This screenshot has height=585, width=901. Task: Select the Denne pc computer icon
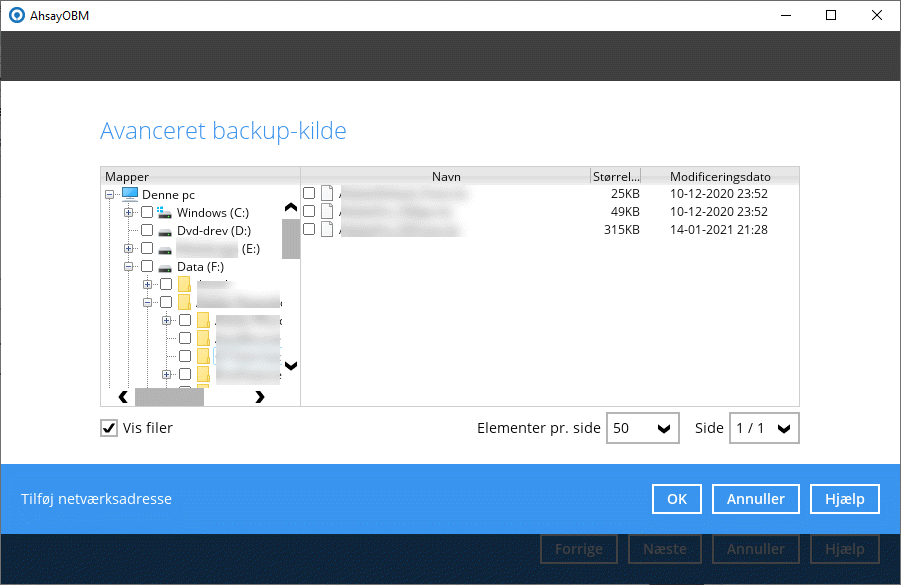[131, 194]
